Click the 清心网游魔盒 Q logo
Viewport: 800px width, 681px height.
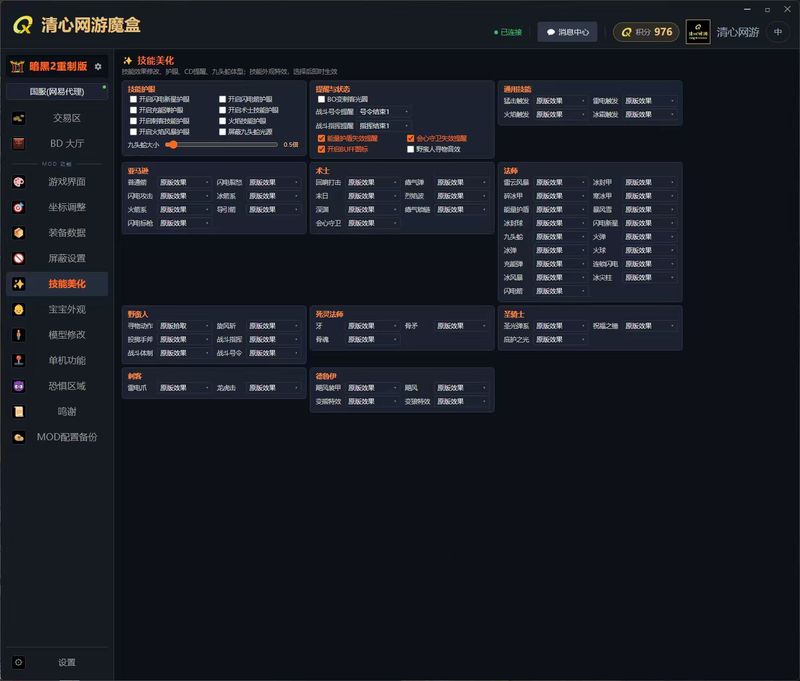(x=22, y=25)
